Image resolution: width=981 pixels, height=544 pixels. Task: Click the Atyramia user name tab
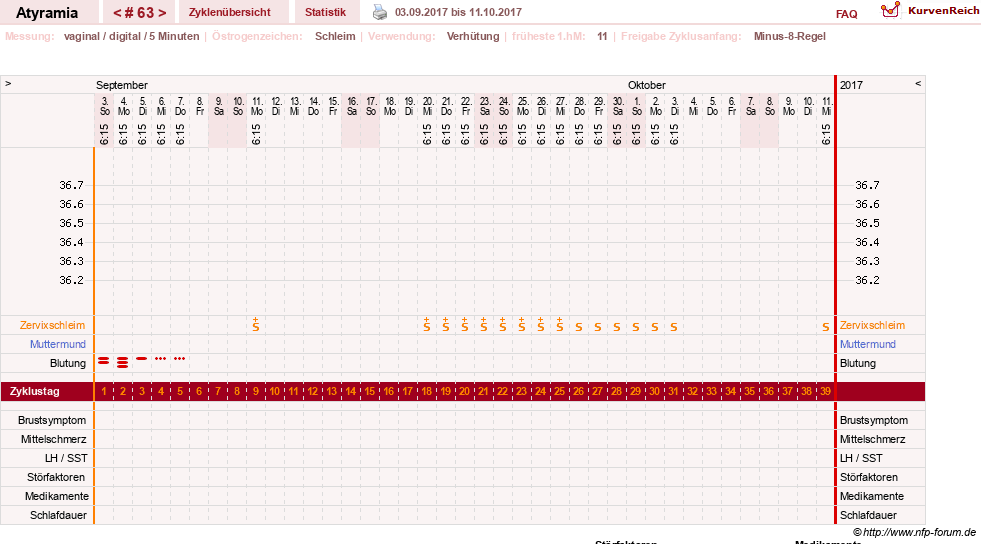(47, 13)
